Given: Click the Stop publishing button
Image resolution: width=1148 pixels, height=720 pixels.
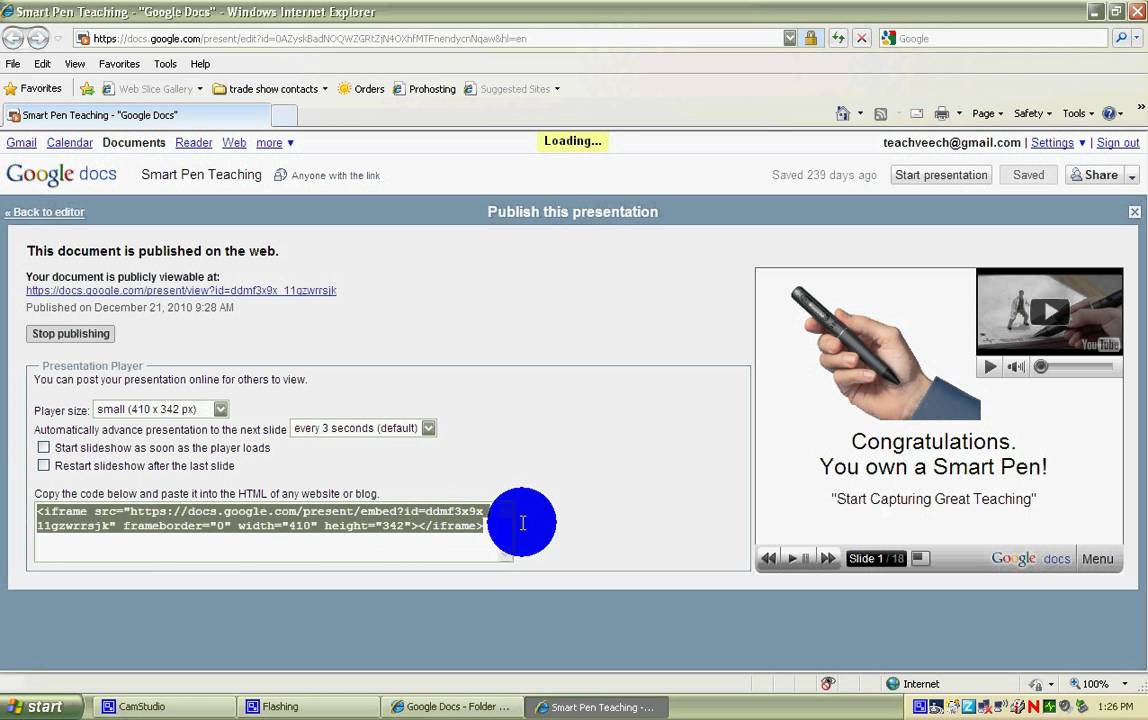Looking at the screenshot, I should tap(70, 333).
